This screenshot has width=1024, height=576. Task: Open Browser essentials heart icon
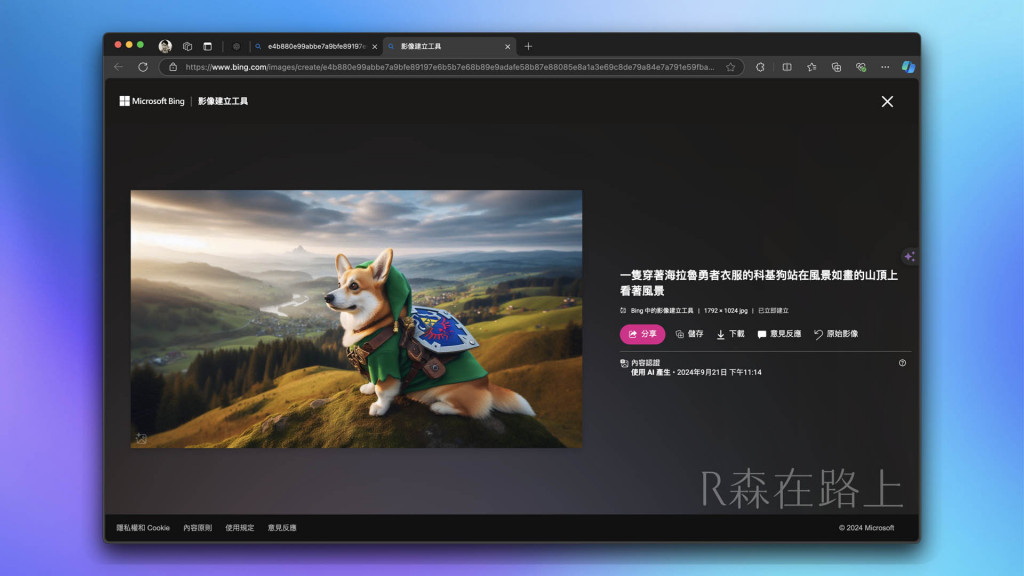861,67
